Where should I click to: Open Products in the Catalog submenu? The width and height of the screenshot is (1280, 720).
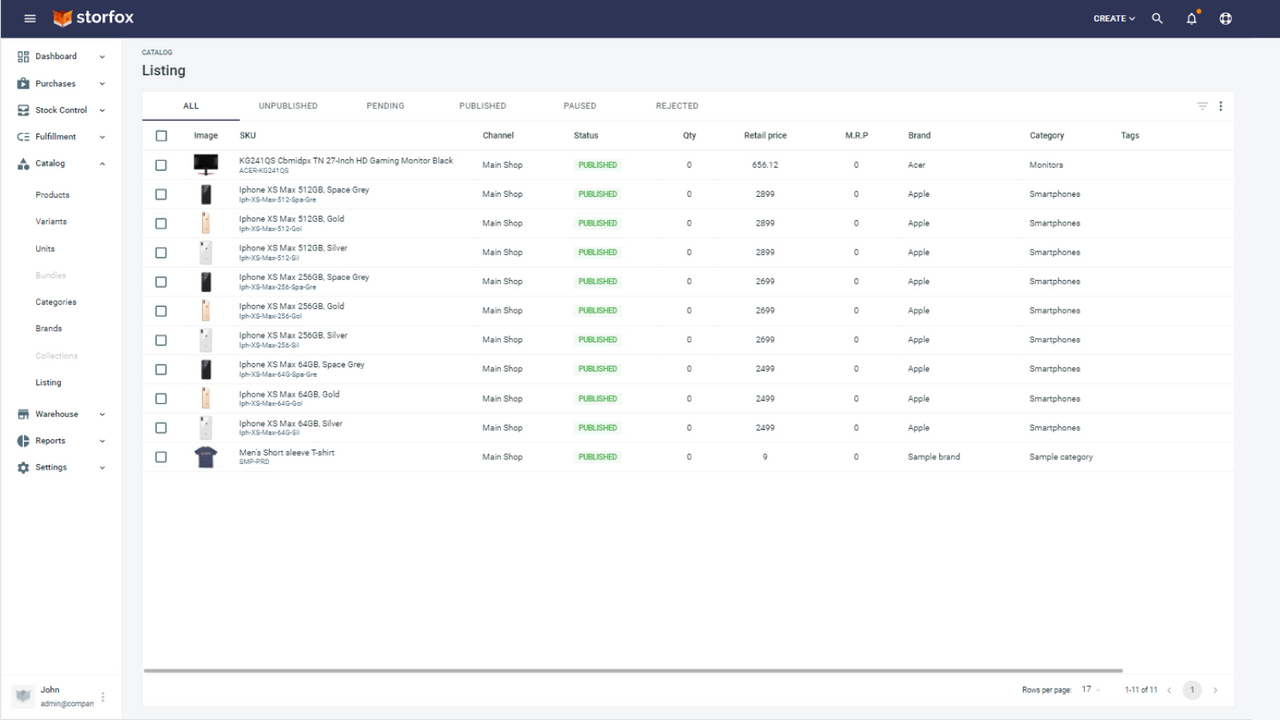(x=52, y=195)
